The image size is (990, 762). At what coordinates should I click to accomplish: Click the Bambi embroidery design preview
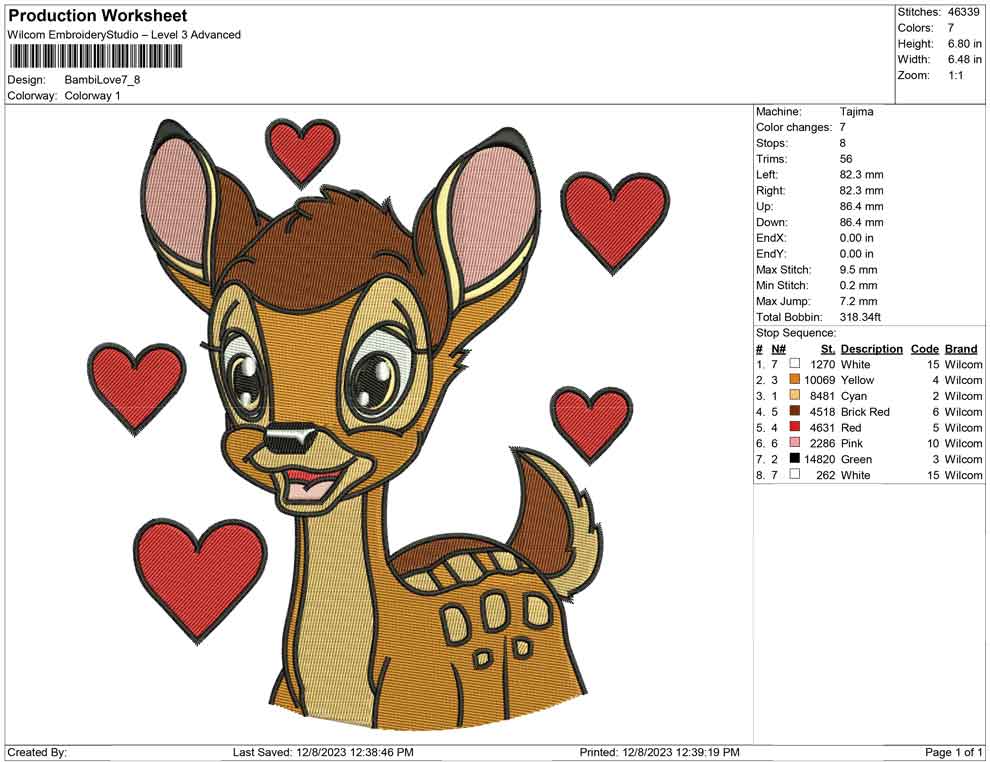[x=379, y=424]
